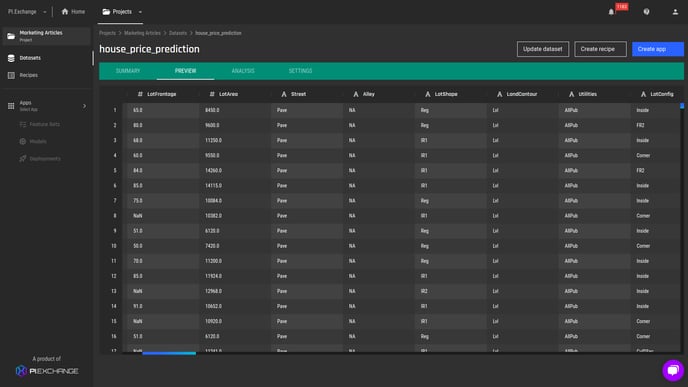Image resolution: width=688 pixels, height=387 pixels.
Task: Click LotArea cell 14260.0 in row 5
Action: (235, 170)
